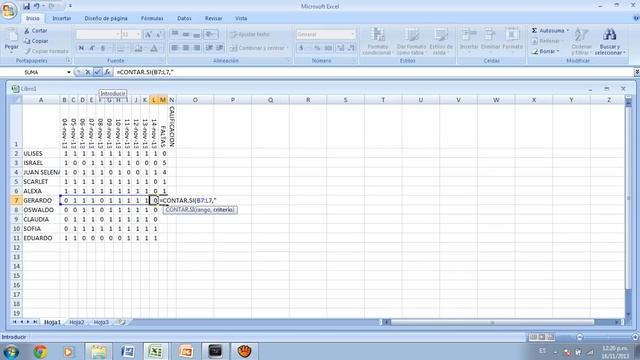Align cell content to top
This screenshot has height=360, width=640.
click(175, 34)
